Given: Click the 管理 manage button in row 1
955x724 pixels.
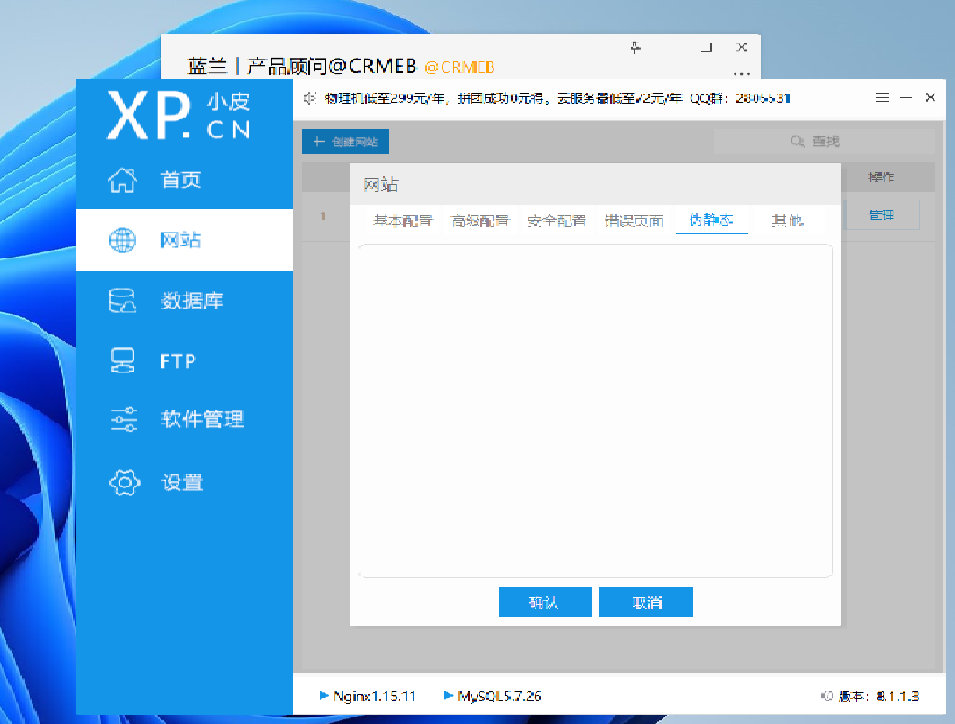Looking at the screenshot, I should (881, 215).
